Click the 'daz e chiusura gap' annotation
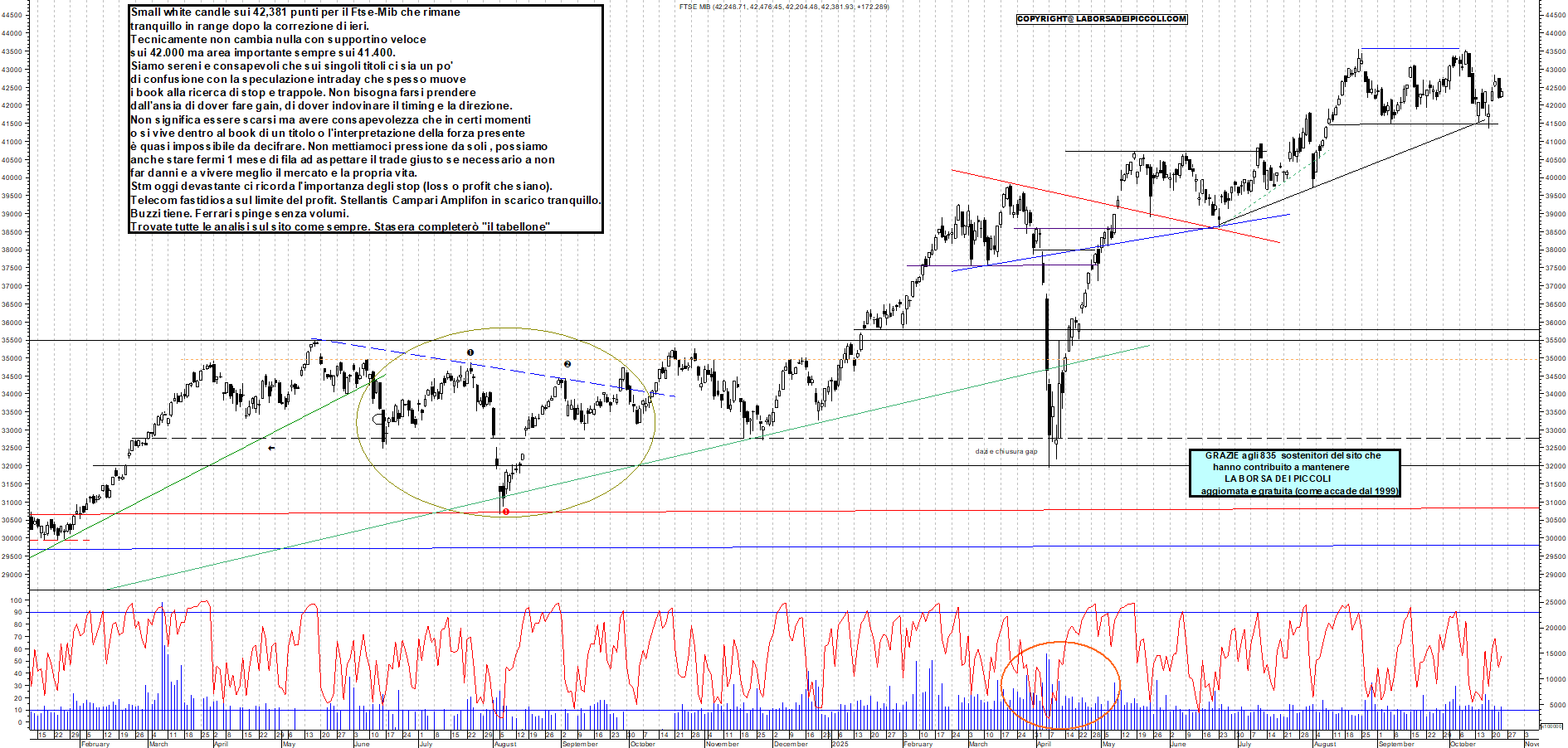The width and height of the screenshot is (1568, 748). pyautogui.click(x=1006, y=451)
